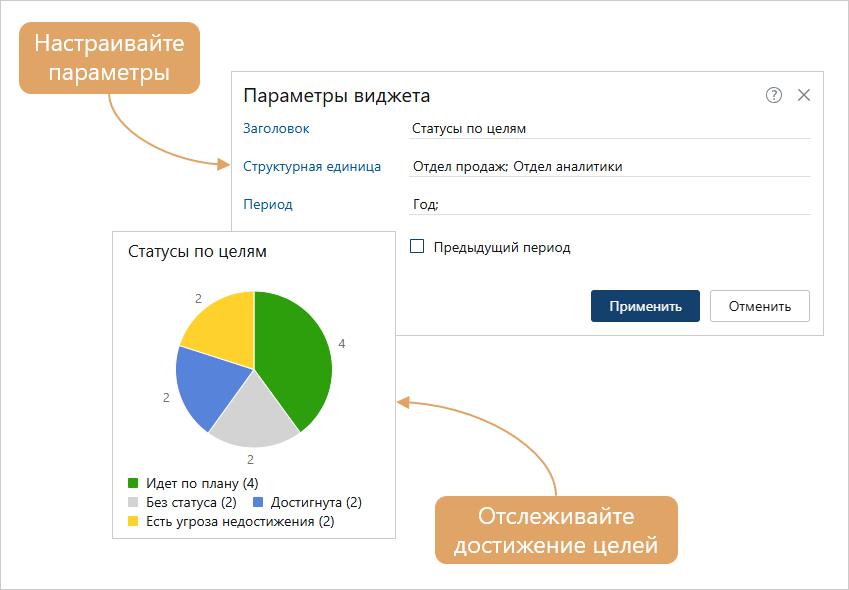Check the box next to Предыдущий период
Viewport: 849px width, 590px height.
[x=419, y=246]
